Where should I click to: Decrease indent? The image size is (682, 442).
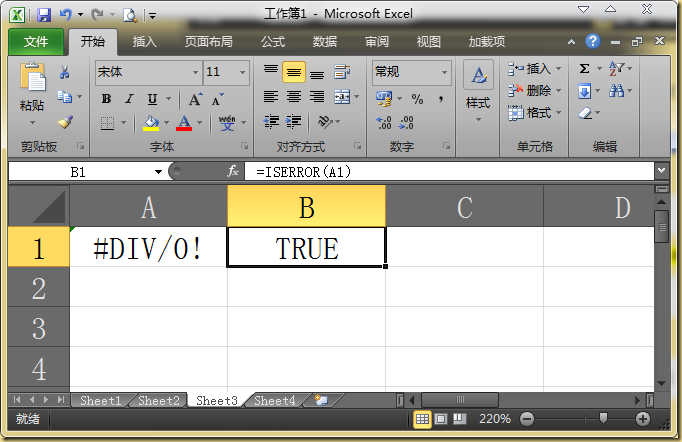271,121
